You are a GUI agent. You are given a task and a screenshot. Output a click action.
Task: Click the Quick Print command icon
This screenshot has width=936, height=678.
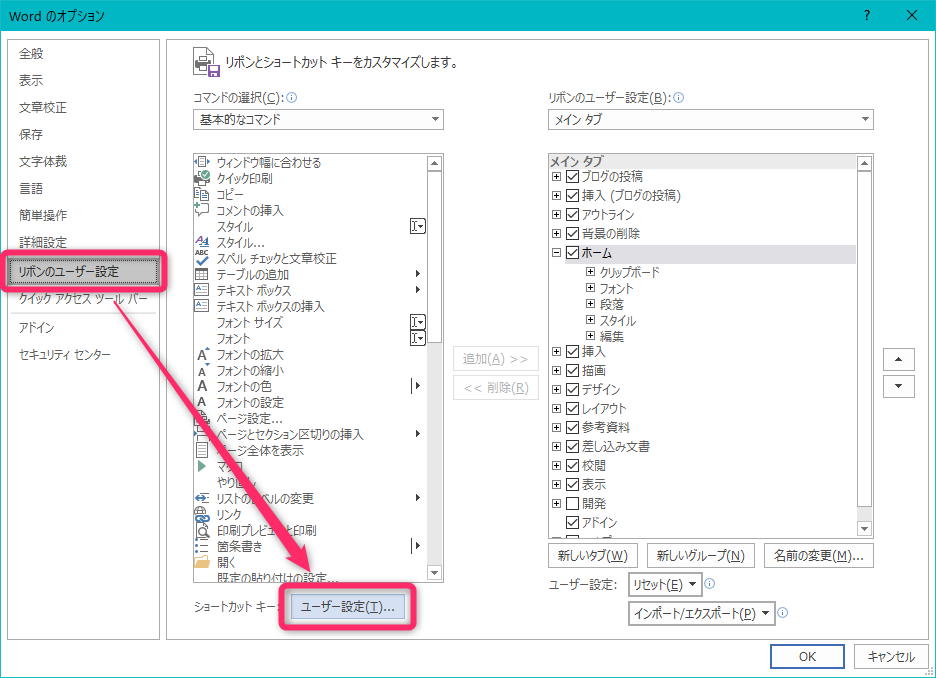point(201,179)
